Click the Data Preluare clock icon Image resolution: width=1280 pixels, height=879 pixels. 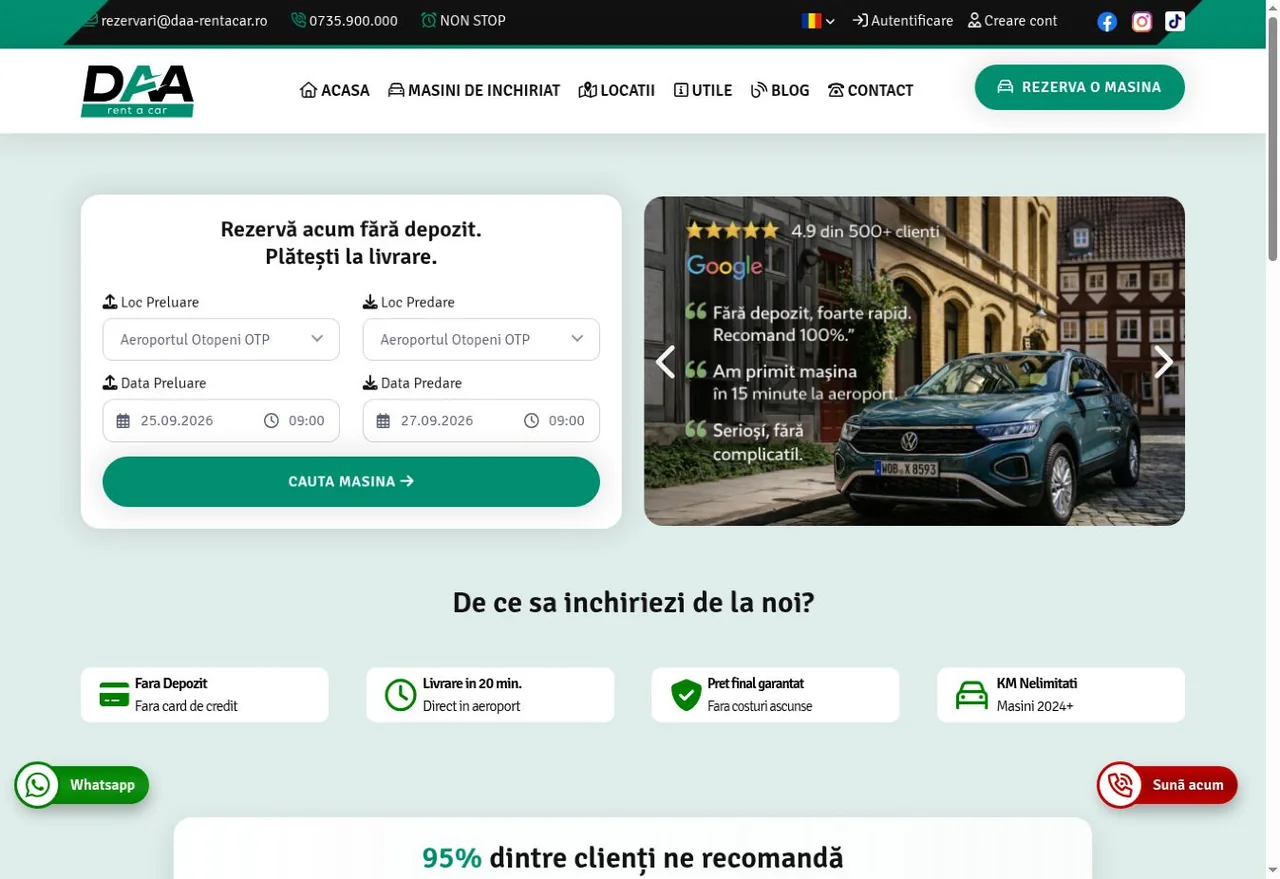pyautogui.click(x=271, y=421)
